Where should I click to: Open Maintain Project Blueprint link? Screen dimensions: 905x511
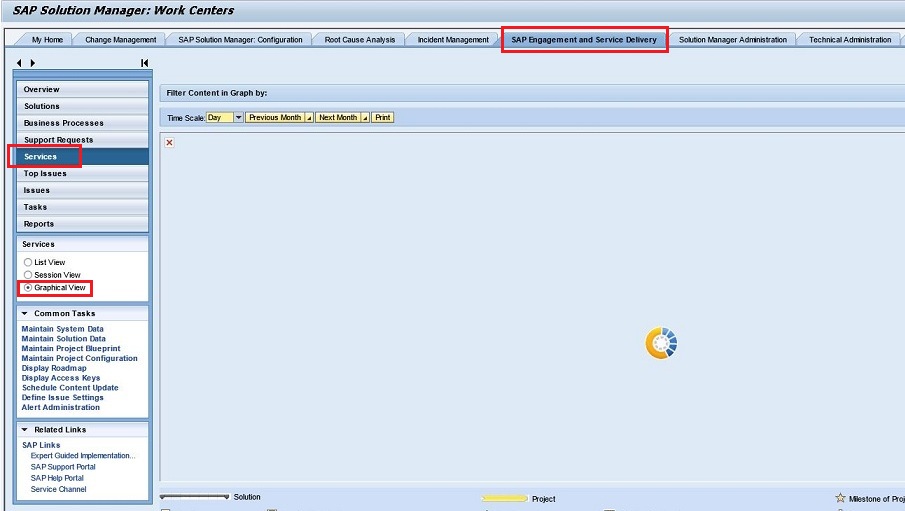[71, 349]
